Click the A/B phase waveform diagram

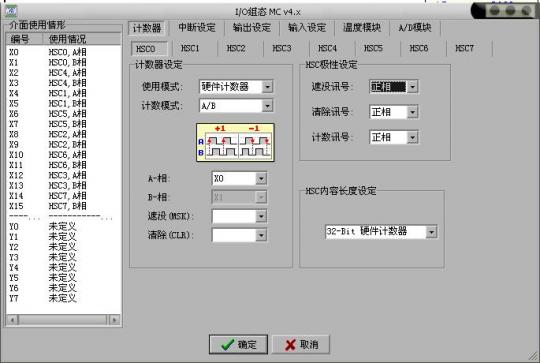(235, 143)
